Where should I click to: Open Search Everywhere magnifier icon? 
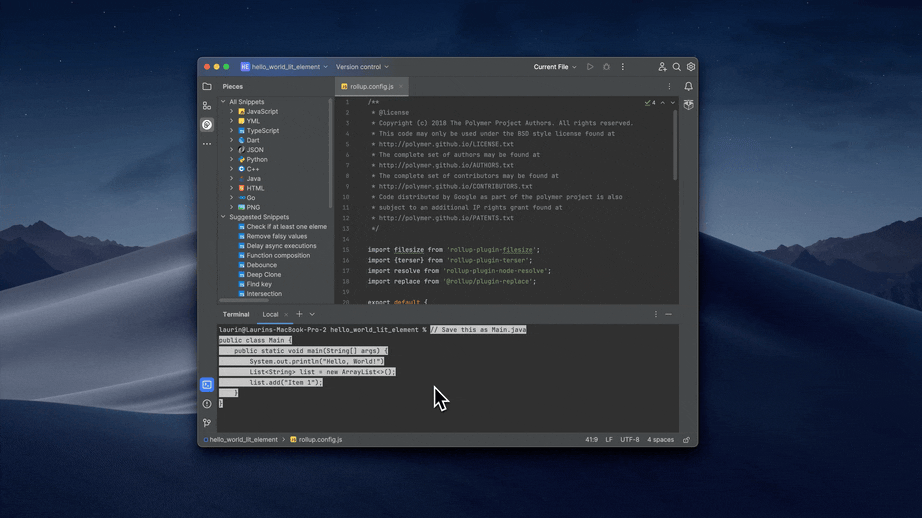677,67
